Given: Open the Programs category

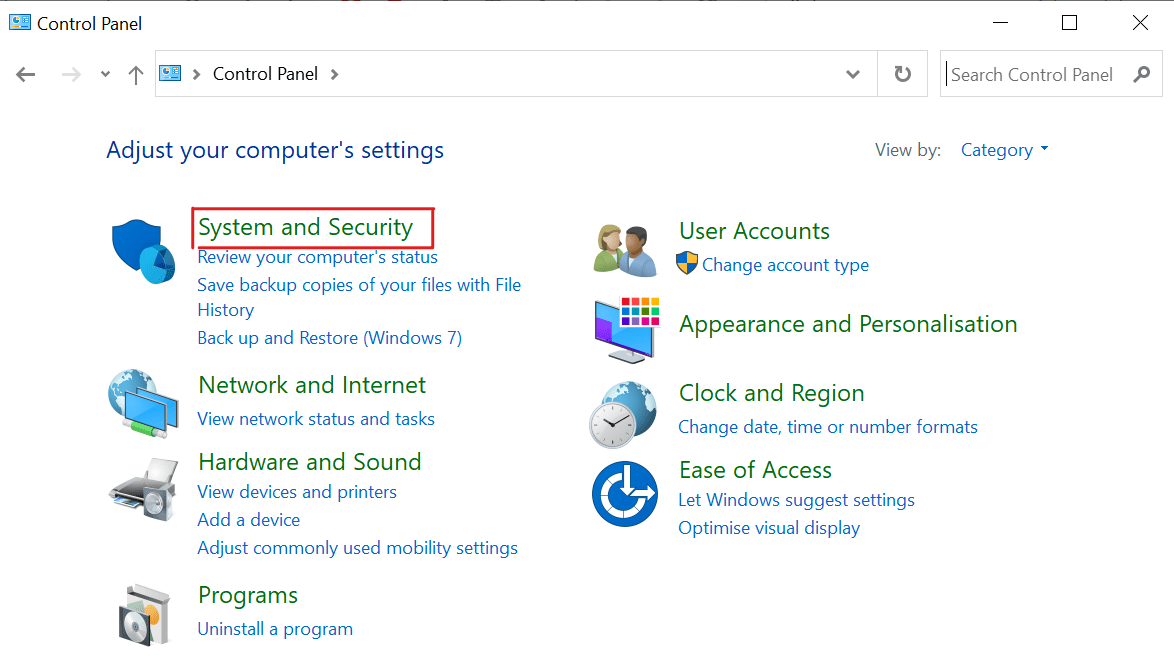Looking at the screenshot, I should click(x=248, y=596).
